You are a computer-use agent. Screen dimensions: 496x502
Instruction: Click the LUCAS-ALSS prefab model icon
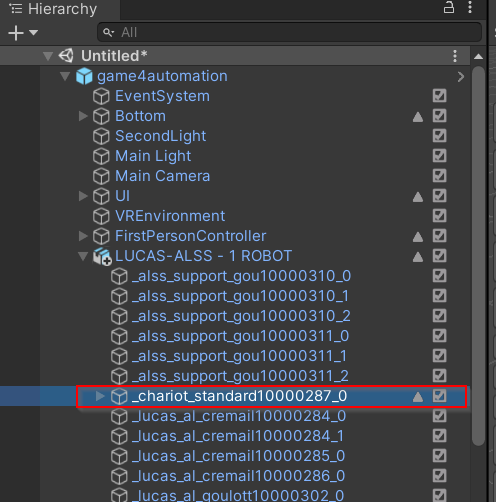click(102, 256)
